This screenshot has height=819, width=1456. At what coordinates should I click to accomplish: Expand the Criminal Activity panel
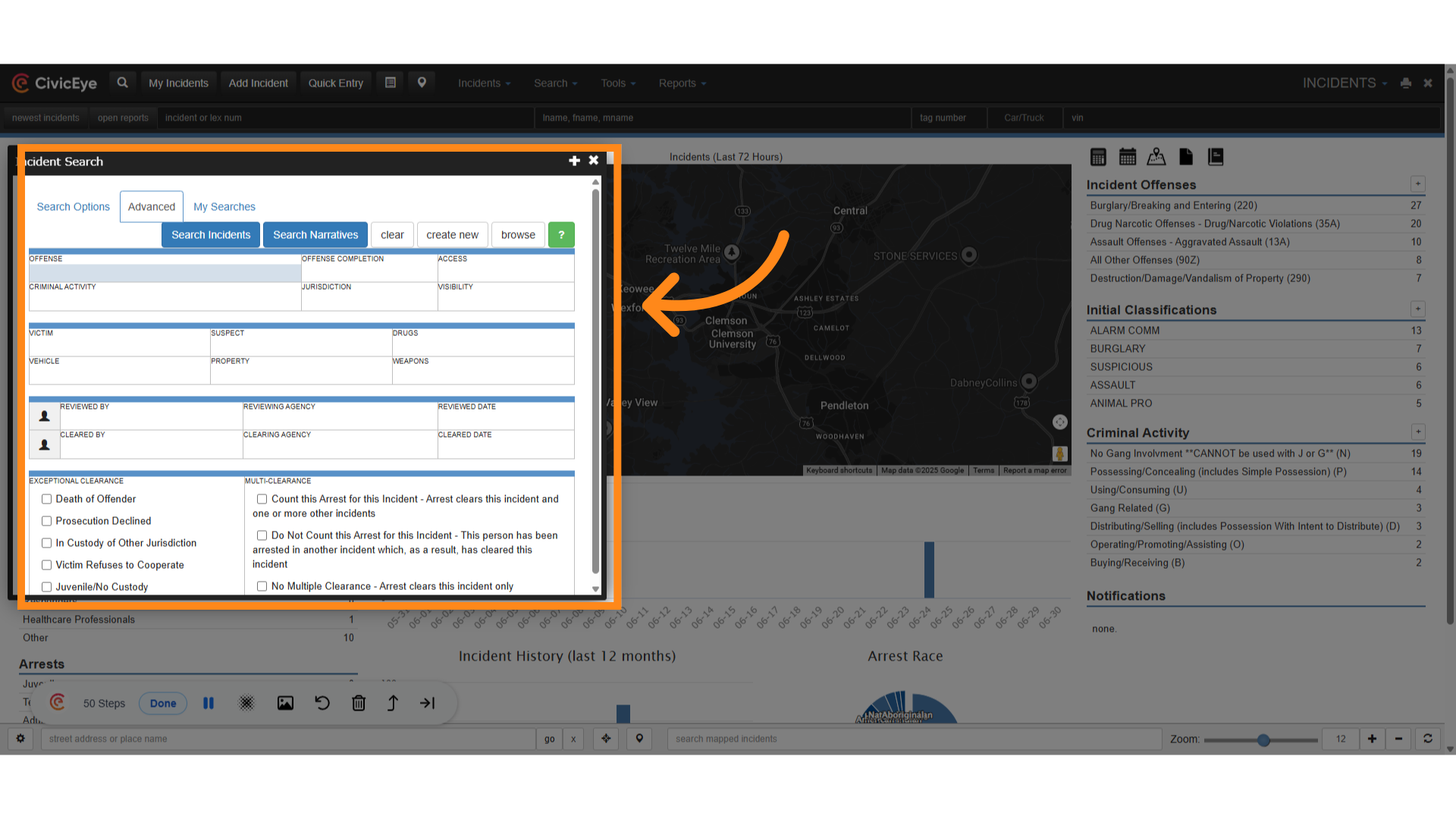pyautogui.click(x=1418, y=432)
